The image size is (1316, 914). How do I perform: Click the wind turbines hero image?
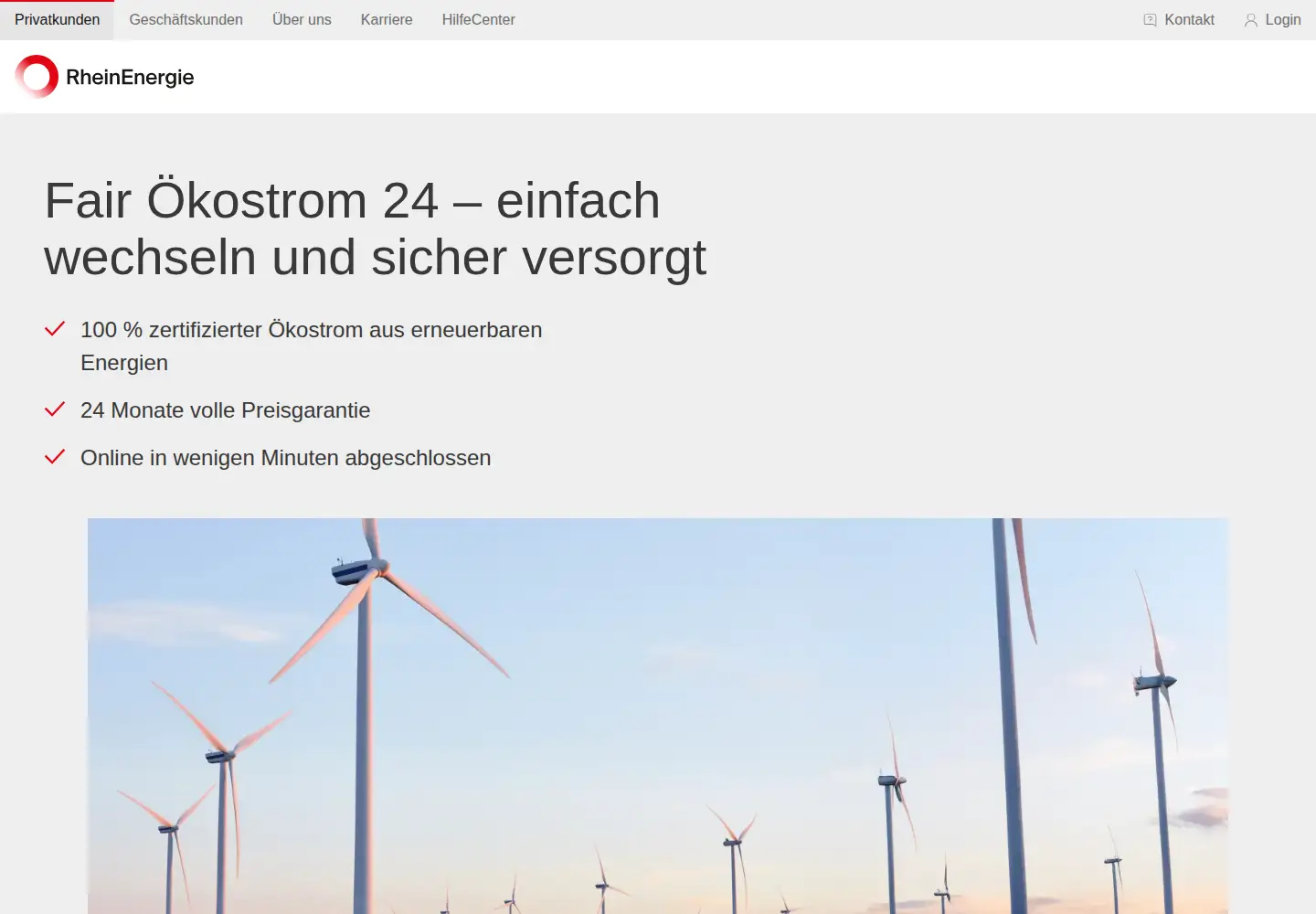tap(658, 717)
